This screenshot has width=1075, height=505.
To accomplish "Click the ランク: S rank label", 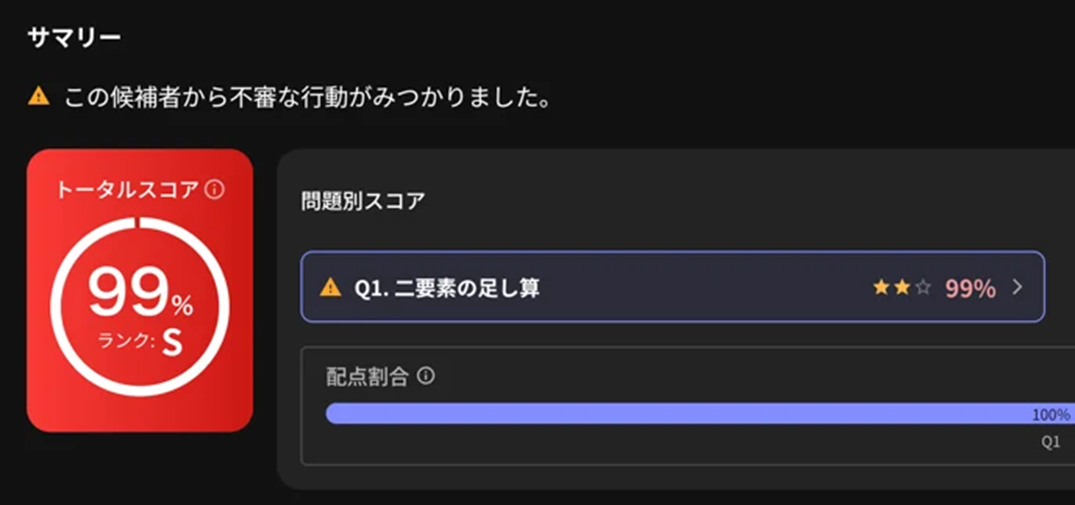I will pyautogui.click(x=141, y=343).
